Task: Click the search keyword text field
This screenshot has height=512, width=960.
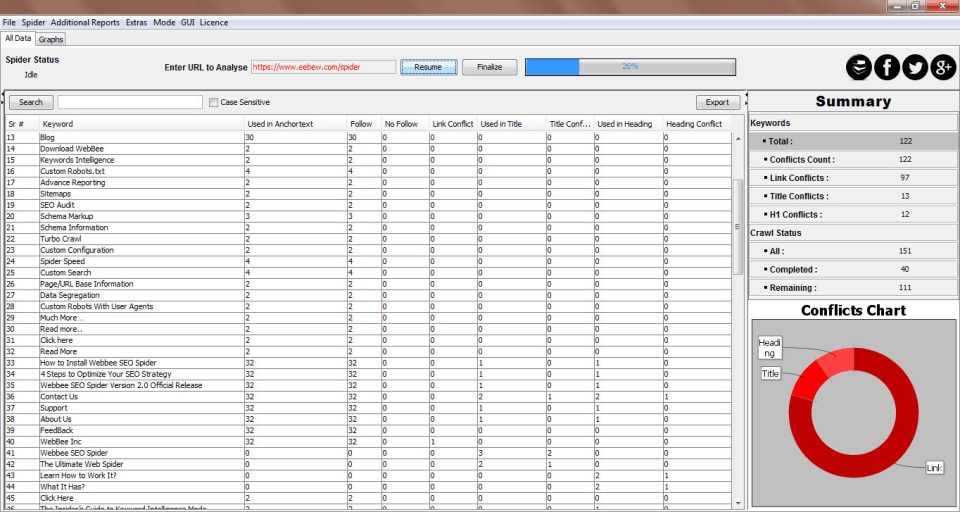Action: [130, 102]
